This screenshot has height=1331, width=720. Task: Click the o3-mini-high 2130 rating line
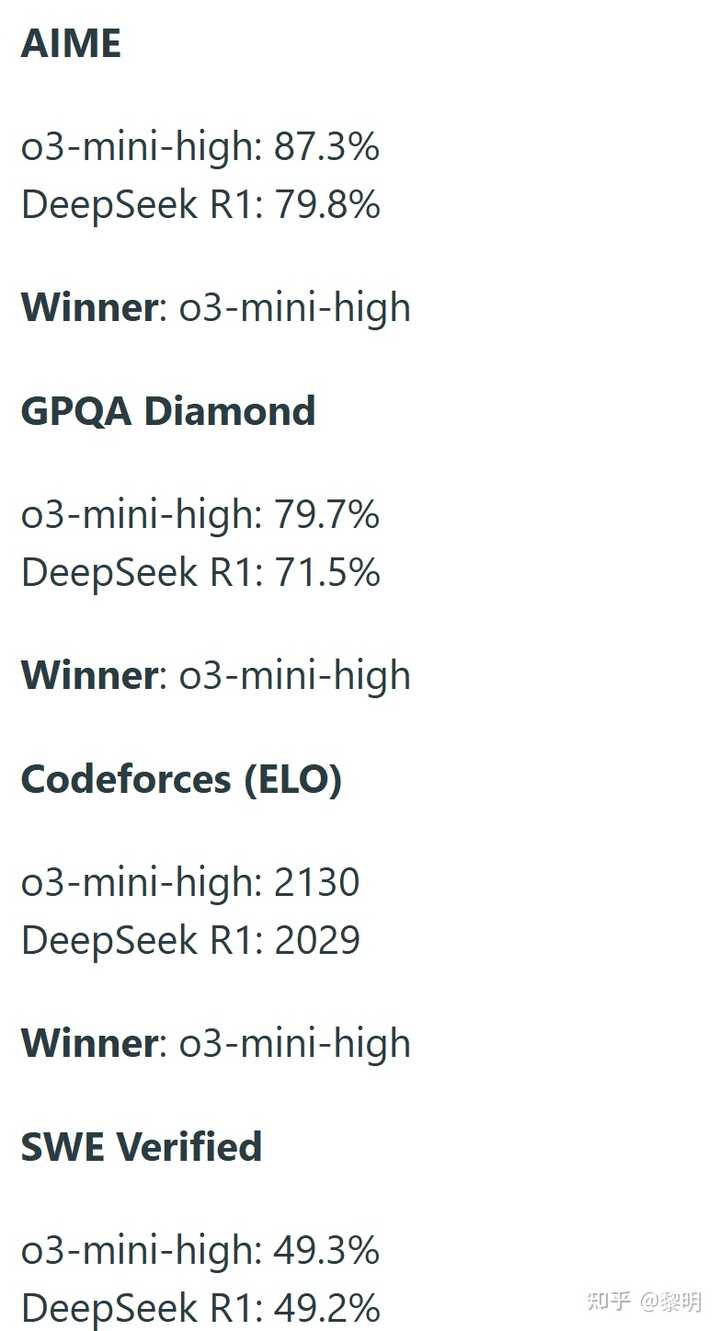pyautogui.click(x=190, y=883)
